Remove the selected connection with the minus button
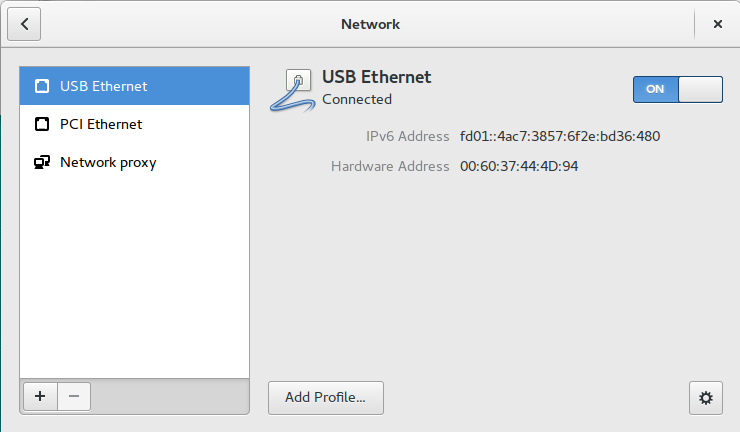 coord(74,395)
